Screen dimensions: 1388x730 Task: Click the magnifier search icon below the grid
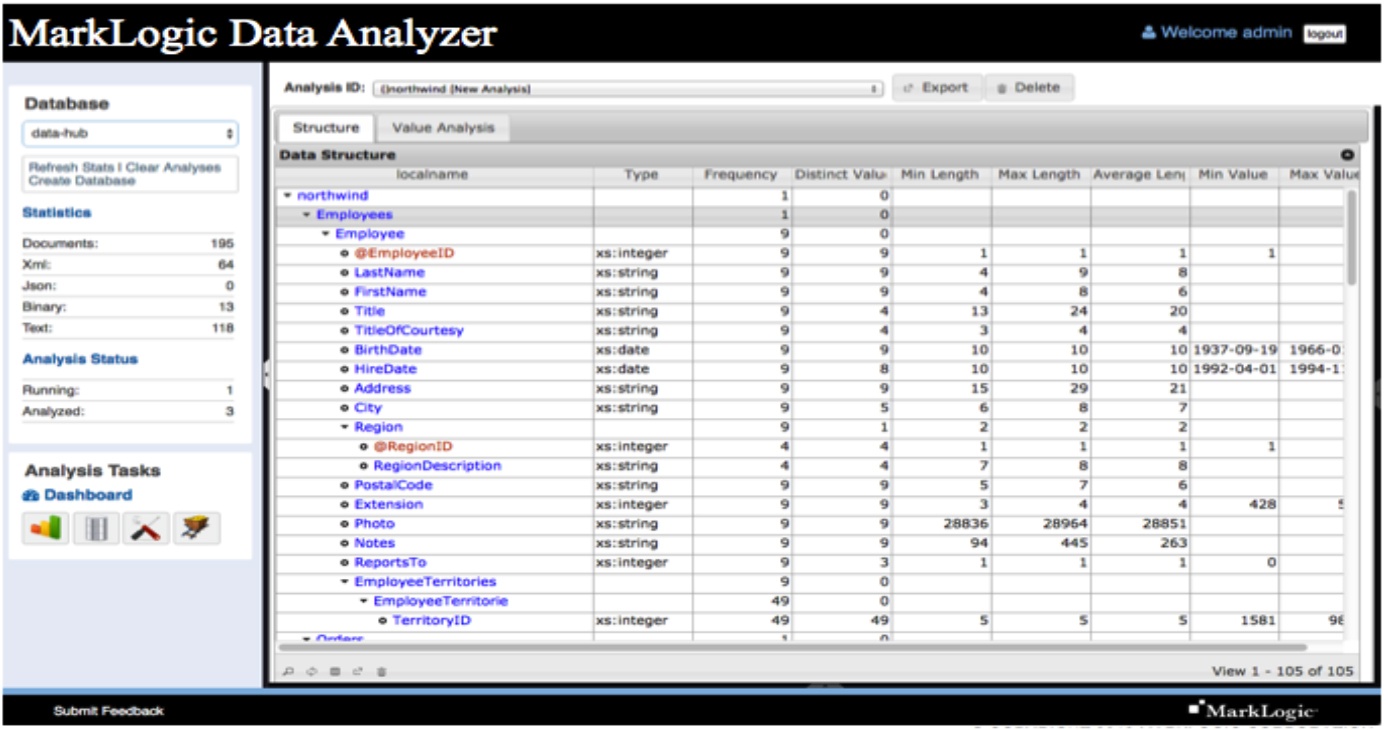click(288, 672)
